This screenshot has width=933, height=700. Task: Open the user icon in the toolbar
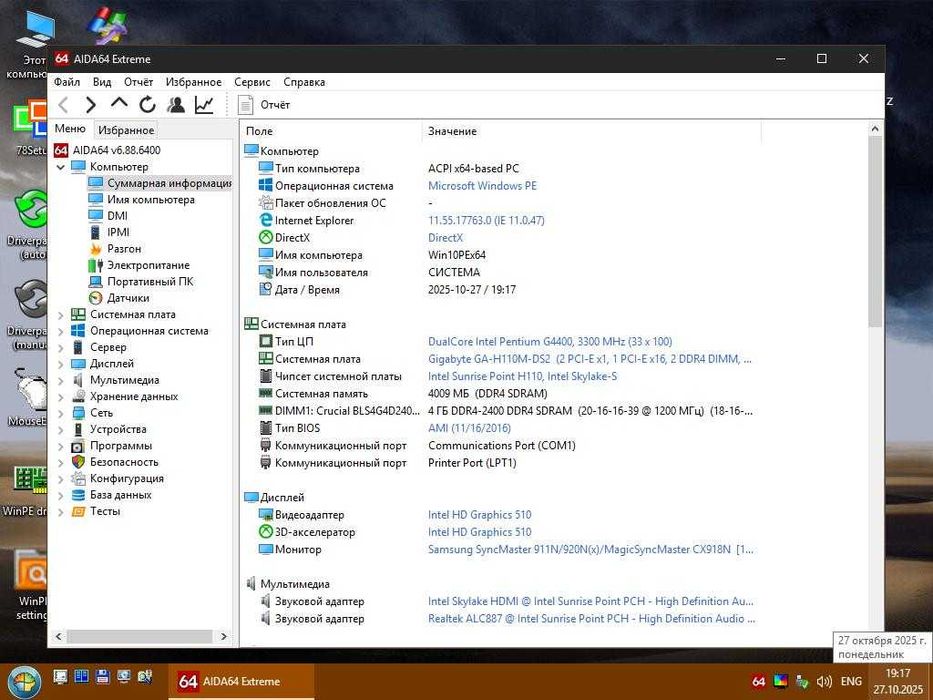pos(176,105)
